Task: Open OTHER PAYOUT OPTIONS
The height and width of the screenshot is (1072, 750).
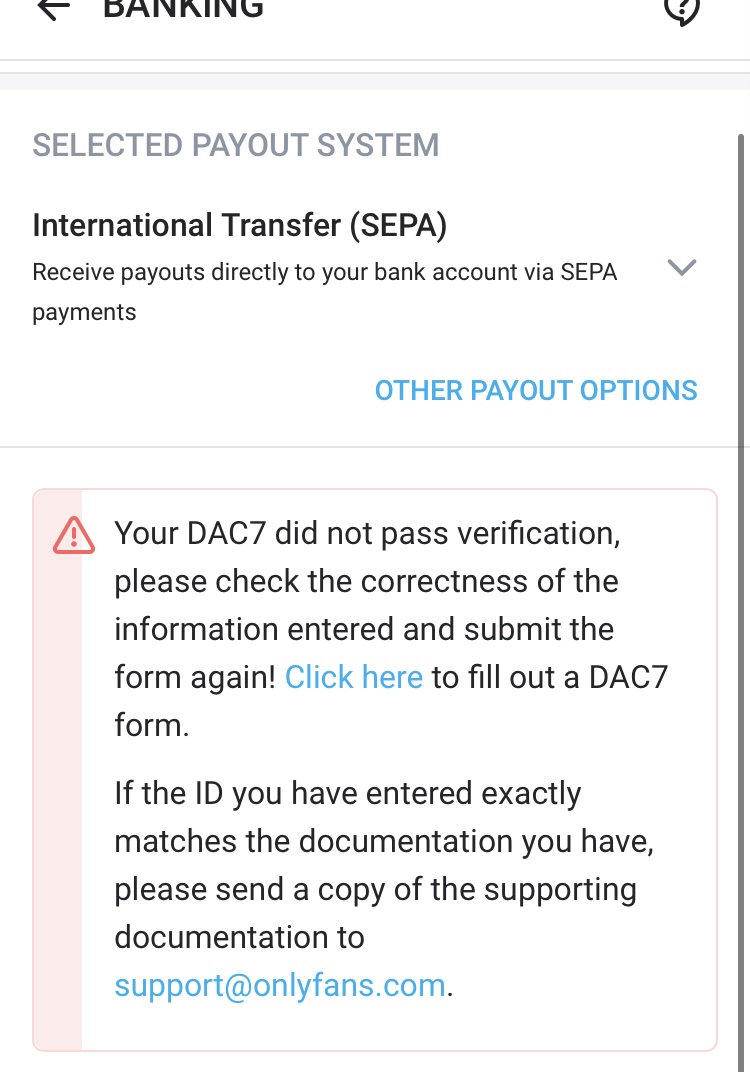Action: pyautogui.click(x=536, y=390)
